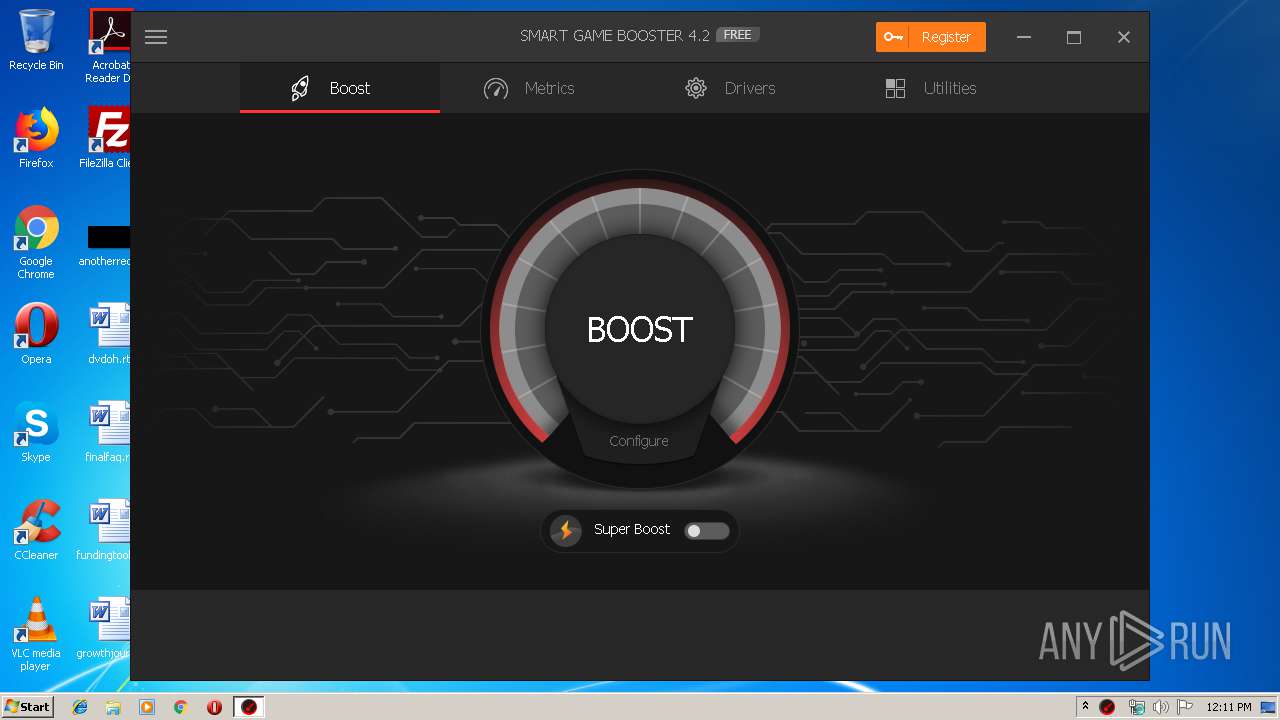Open the Recycle Bin desktop icon

click(36, 41)
